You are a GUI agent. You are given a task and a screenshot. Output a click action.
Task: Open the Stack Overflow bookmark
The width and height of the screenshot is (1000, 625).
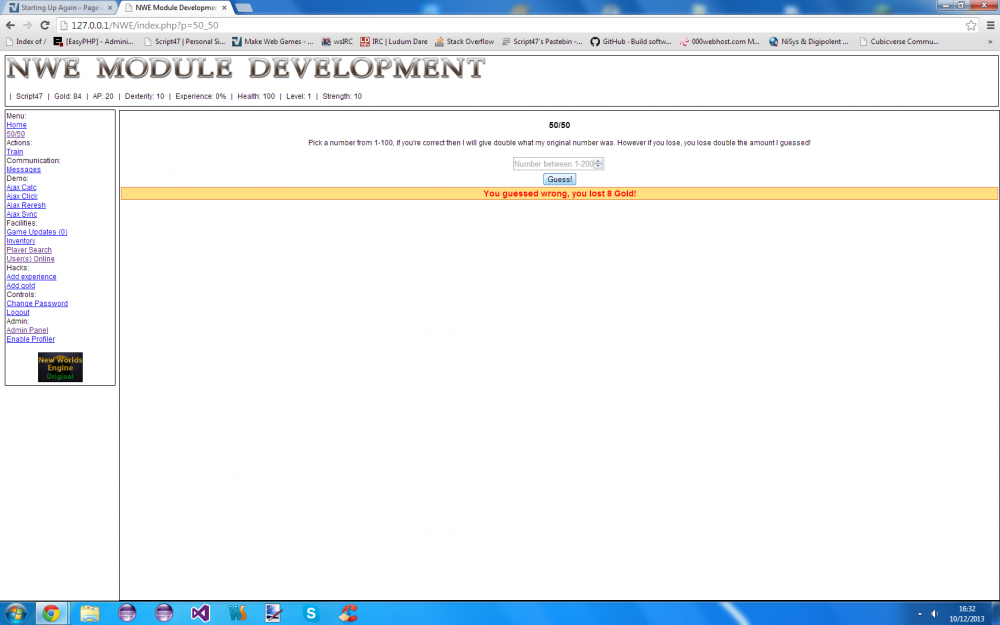coord(463,42)
